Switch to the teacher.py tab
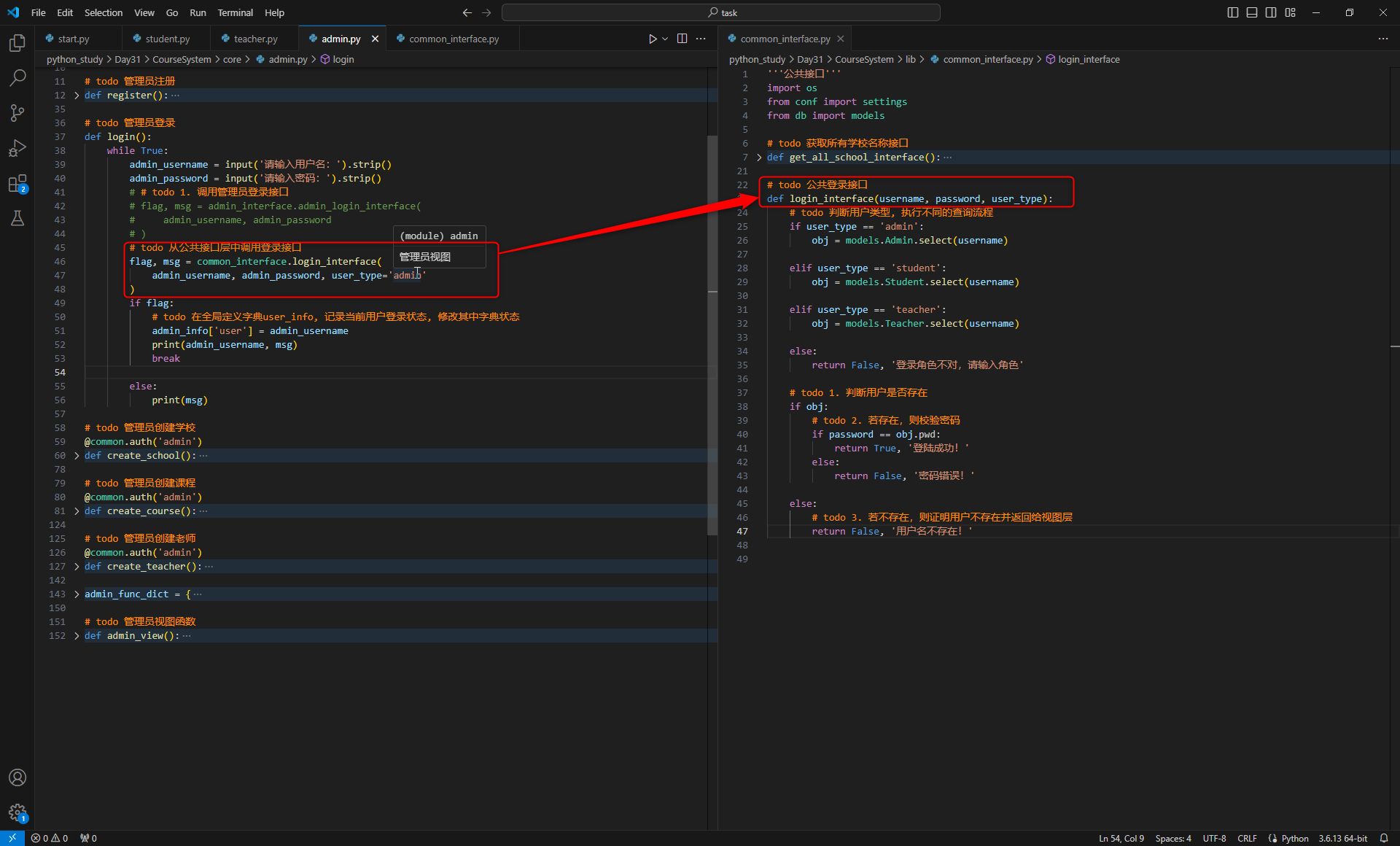The height and width of the screenshot is (846, 1400). click(x=255, y=39)
